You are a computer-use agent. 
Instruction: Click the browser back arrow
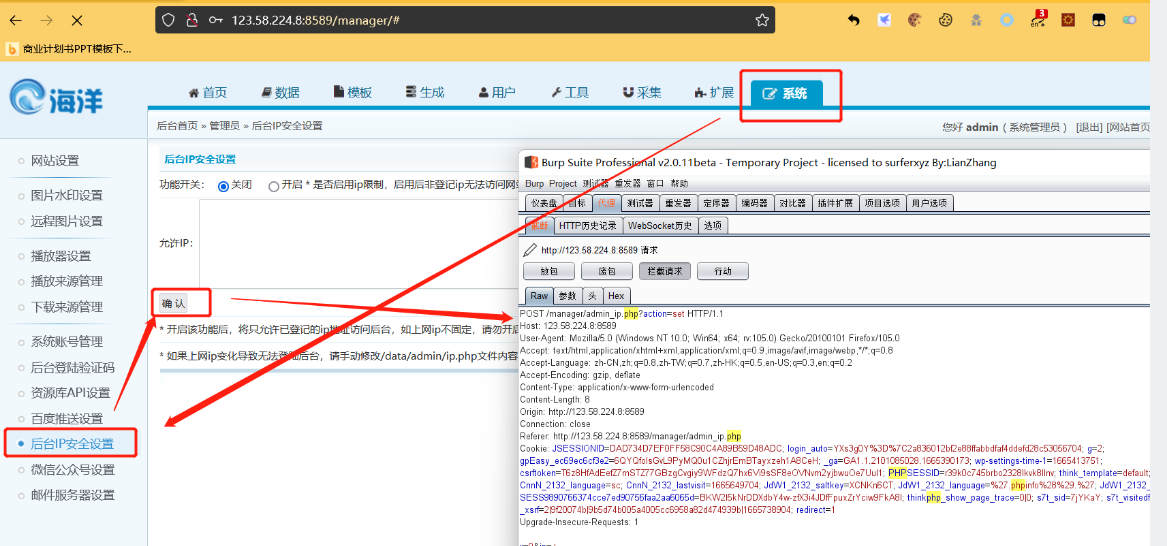[15, 20]
